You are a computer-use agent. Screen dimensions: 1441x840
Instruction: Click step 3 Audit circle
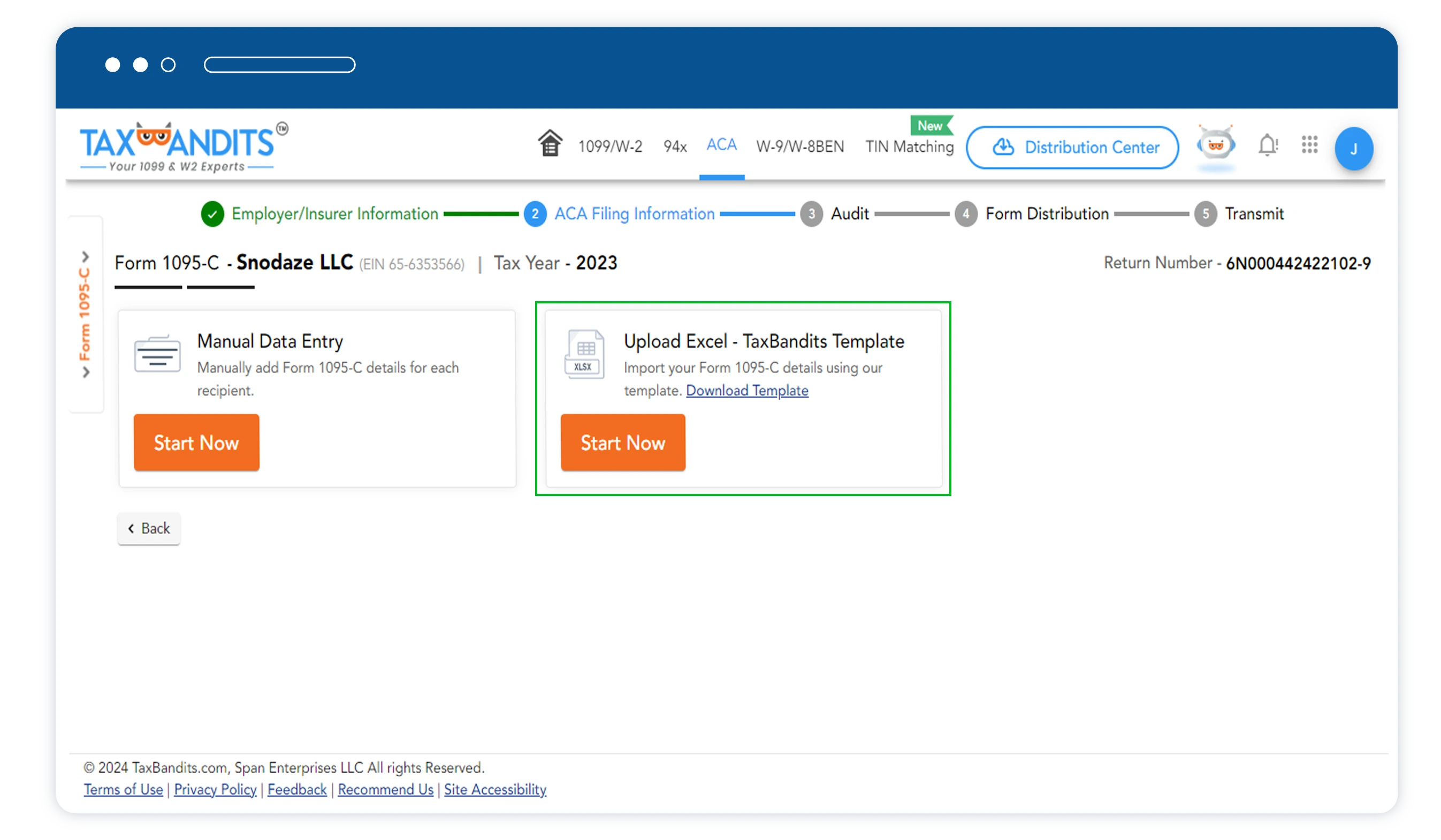(811, 214)
